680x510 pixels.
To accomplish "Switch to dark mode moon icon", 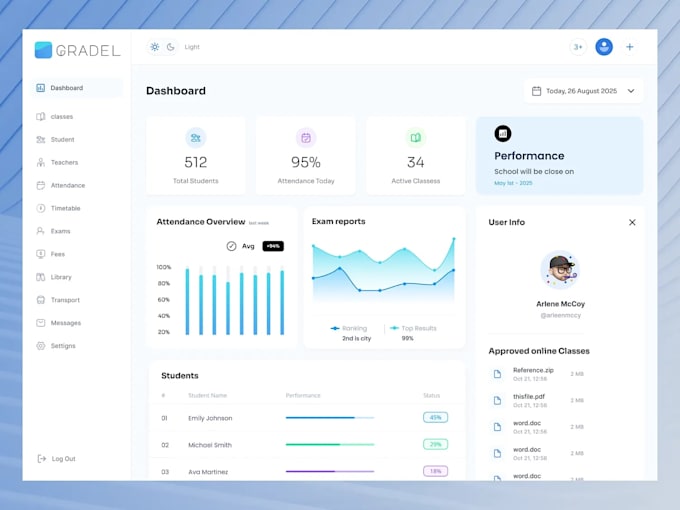I will pyautogui.click(x=170, y=47).
